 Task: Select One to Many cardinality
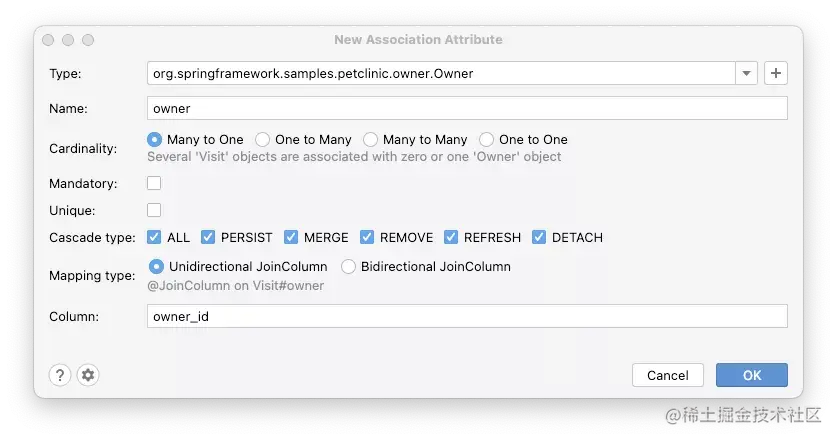[263, 140]
